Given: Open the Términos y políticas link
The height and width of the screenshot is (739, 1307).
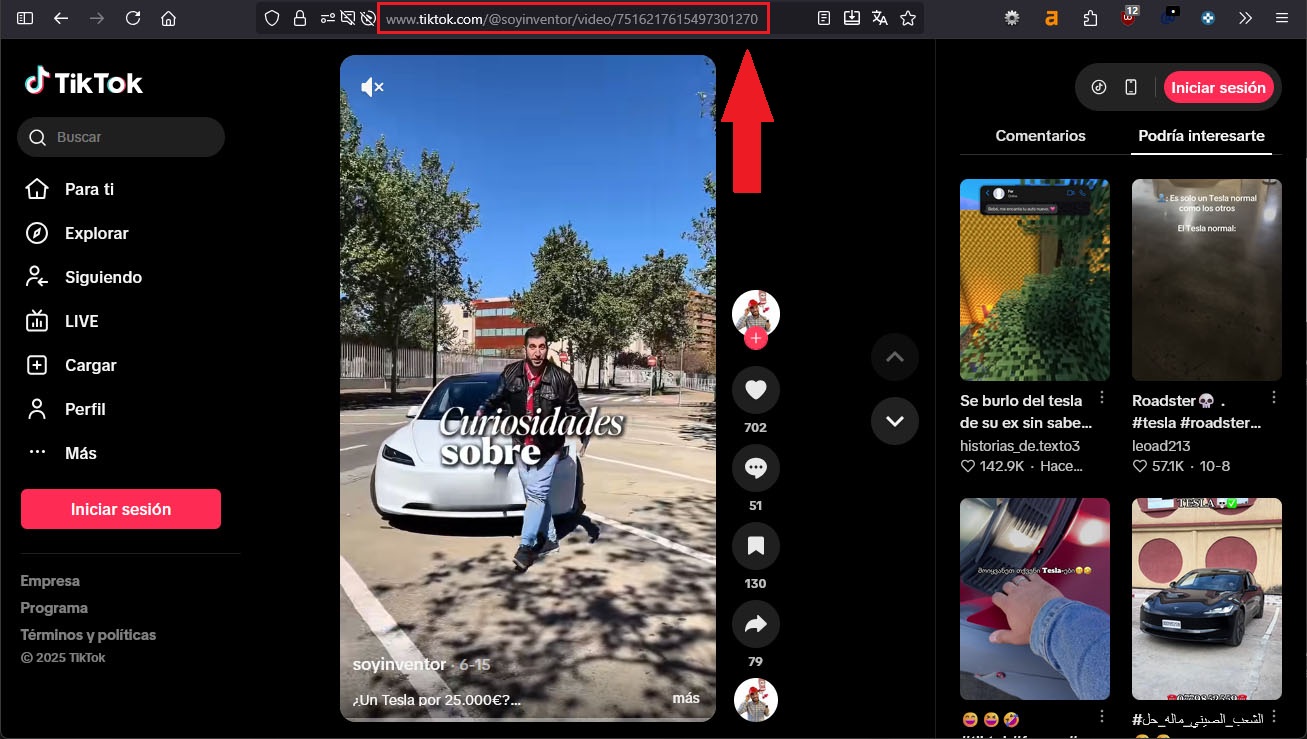Looking at the screenshot, I should (x=88, y=635).
